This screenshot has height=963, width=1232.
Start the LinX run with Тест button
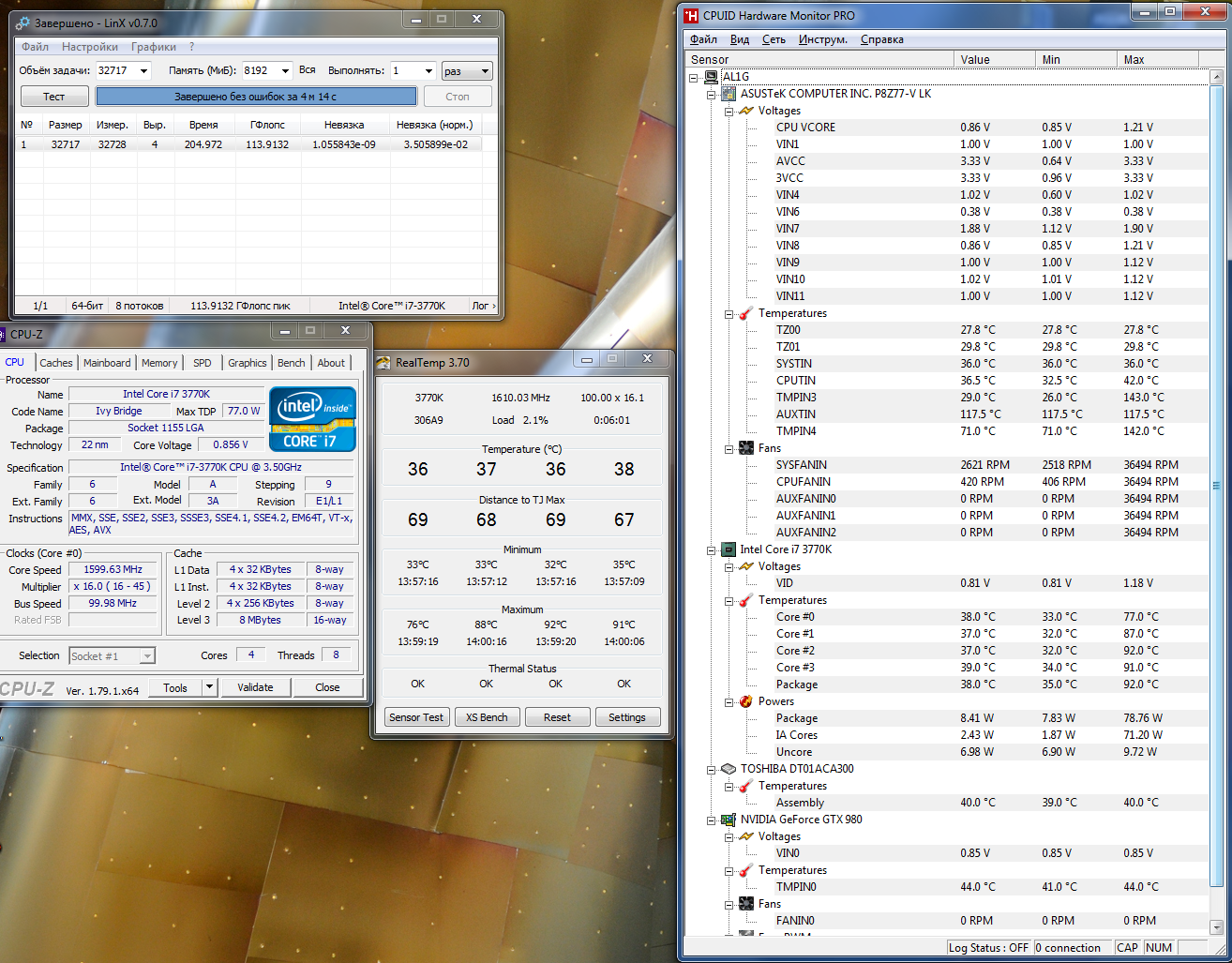[54, 97]
